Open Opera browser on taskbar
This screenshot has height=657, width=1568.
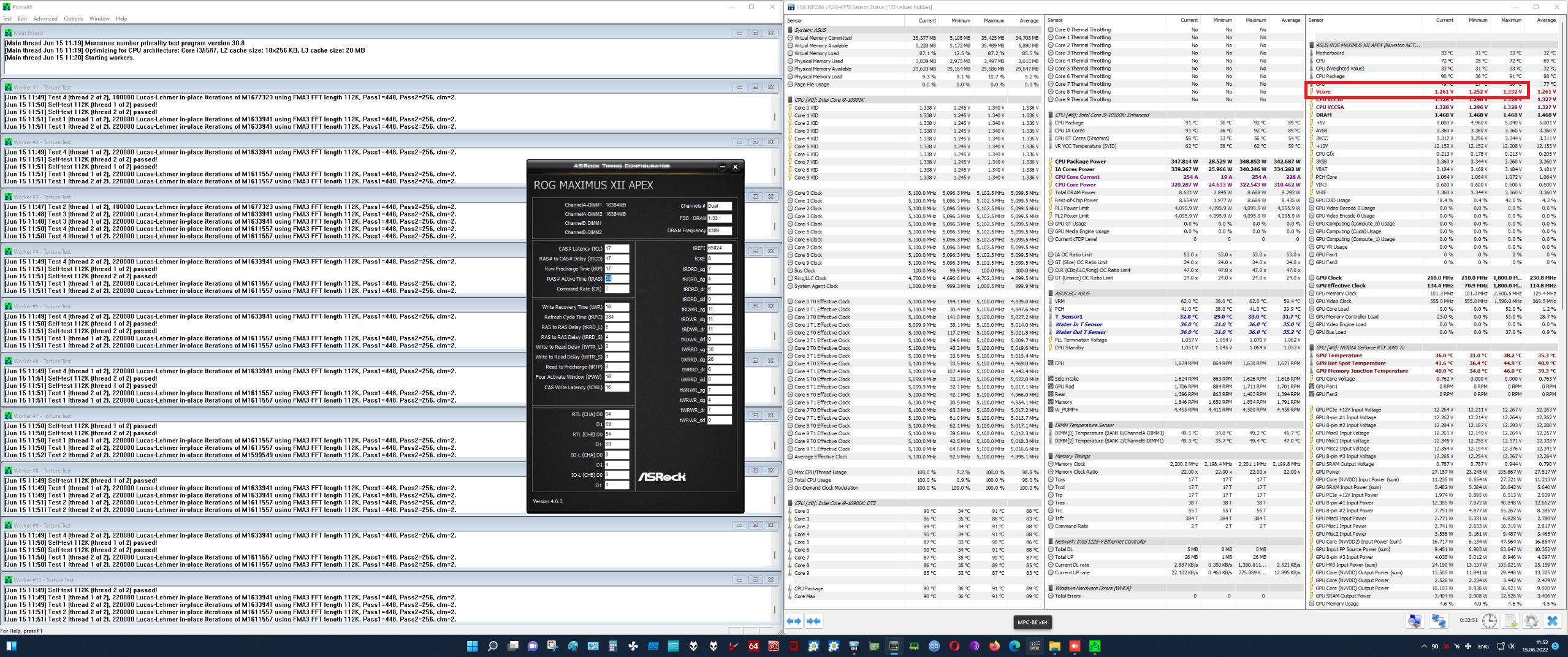[x=954, y=646]
